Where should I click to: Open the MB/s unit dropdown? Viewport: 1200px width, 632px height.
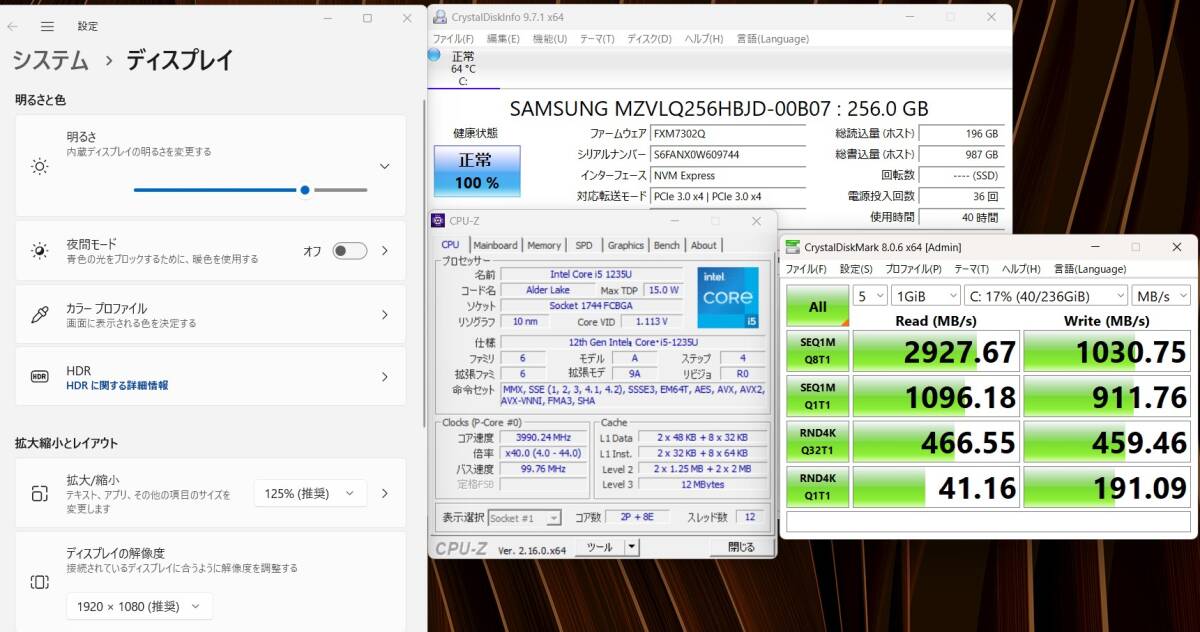[x=1161, y=296]
